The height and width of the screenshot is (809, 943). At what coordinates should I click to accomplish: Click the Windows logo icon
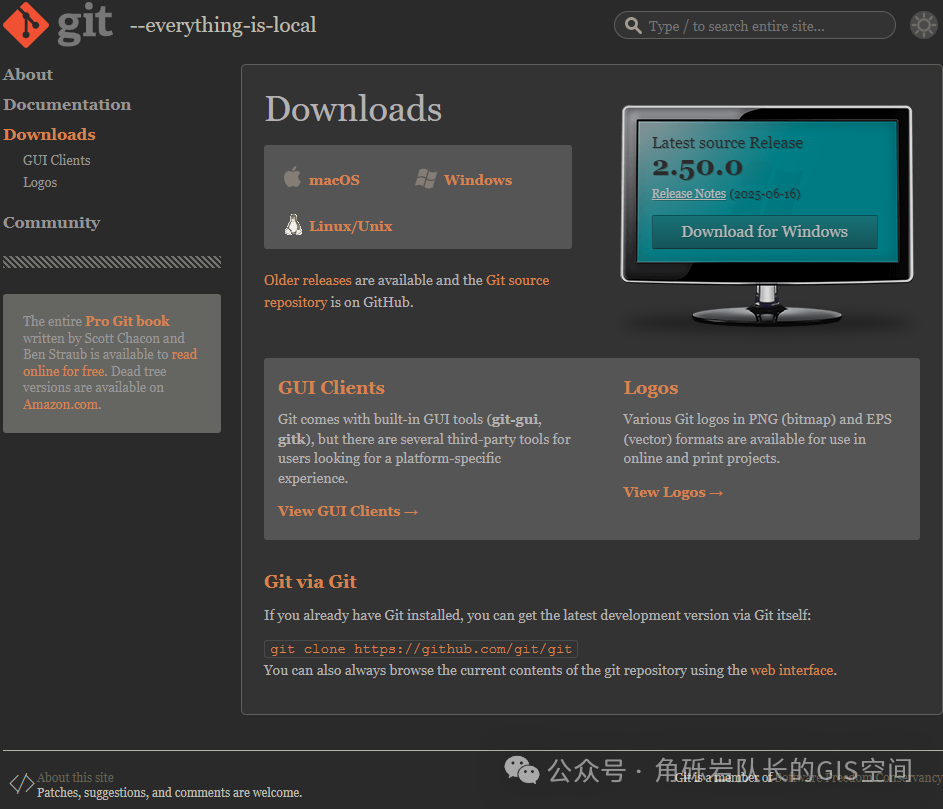tap(426, 179)
